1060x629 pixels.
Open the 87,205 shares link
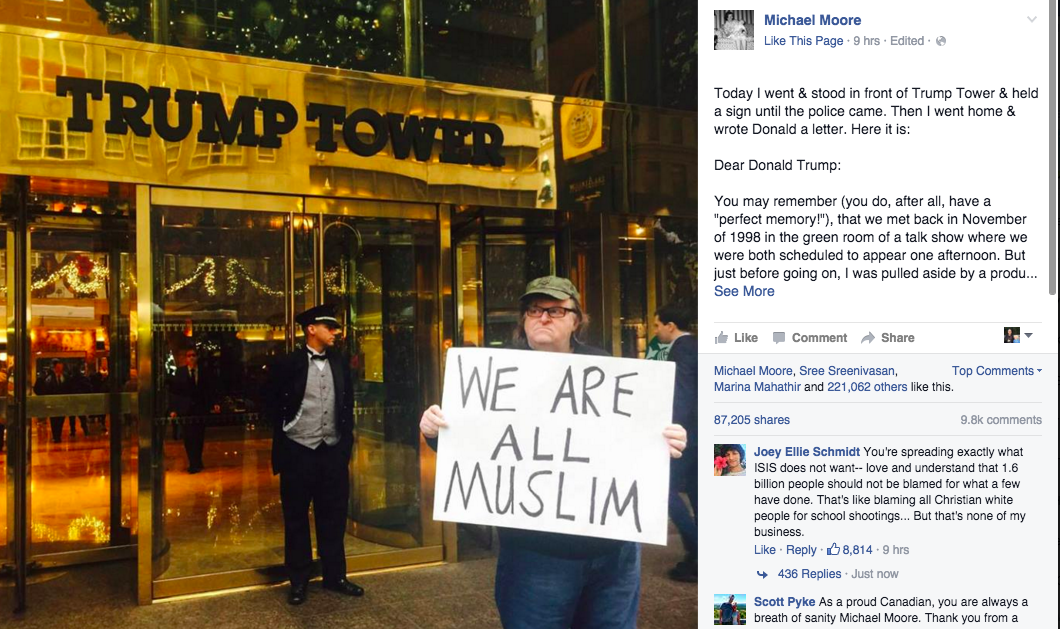click(x=752, y=420)
